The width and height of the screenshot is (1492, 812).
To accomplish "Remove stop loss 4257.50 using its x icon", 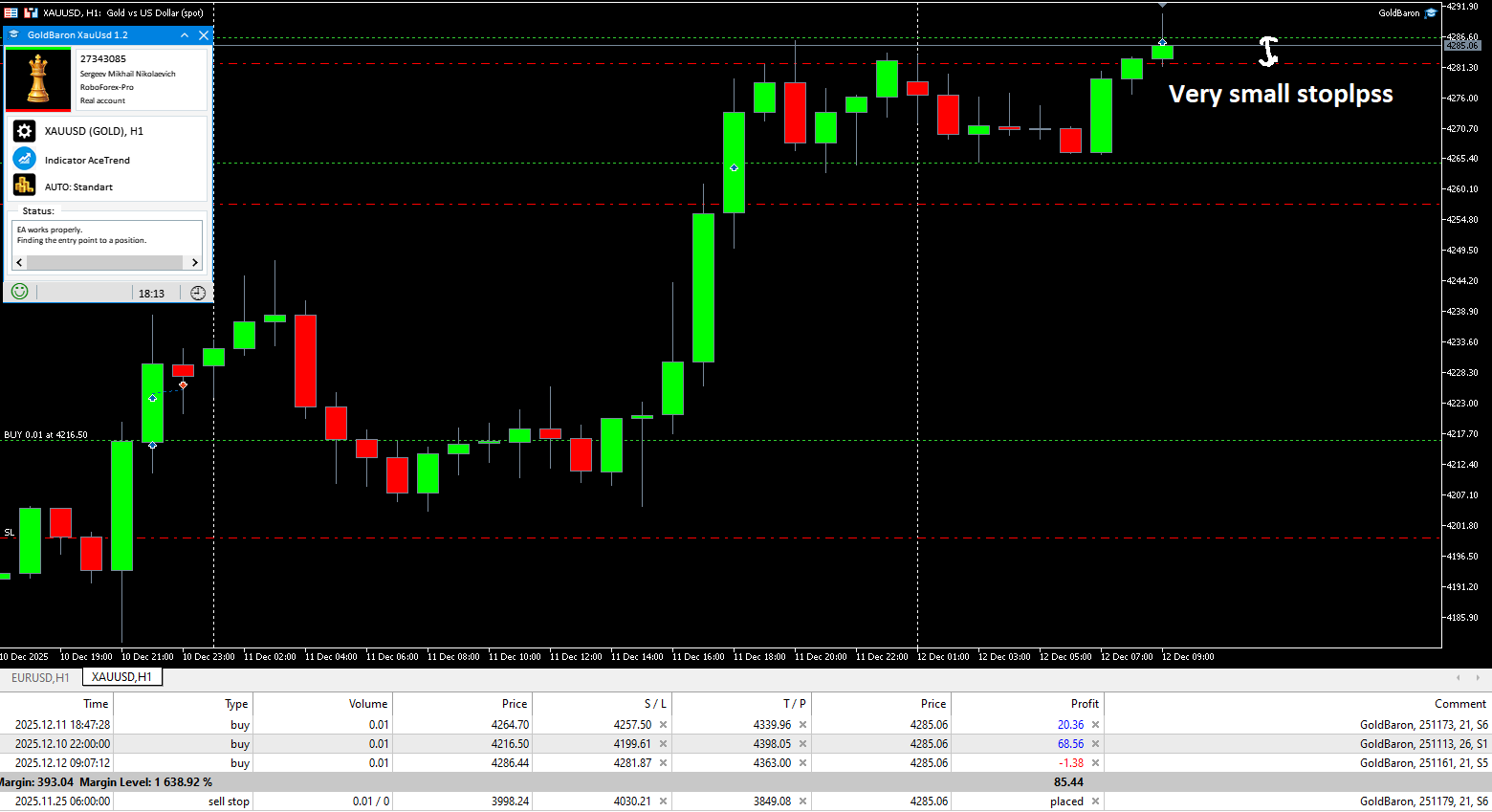I will click(663, 725).
